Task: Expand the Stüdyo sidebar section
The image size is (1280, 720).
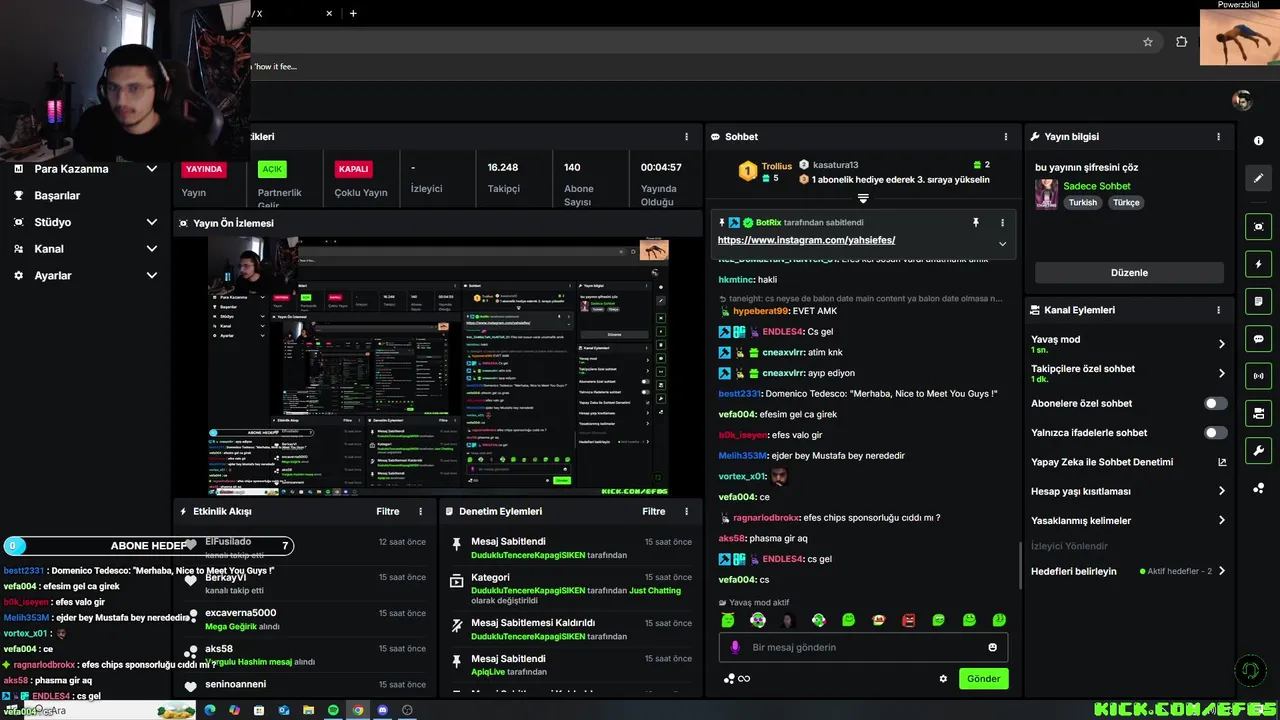Action: [152, 222]
